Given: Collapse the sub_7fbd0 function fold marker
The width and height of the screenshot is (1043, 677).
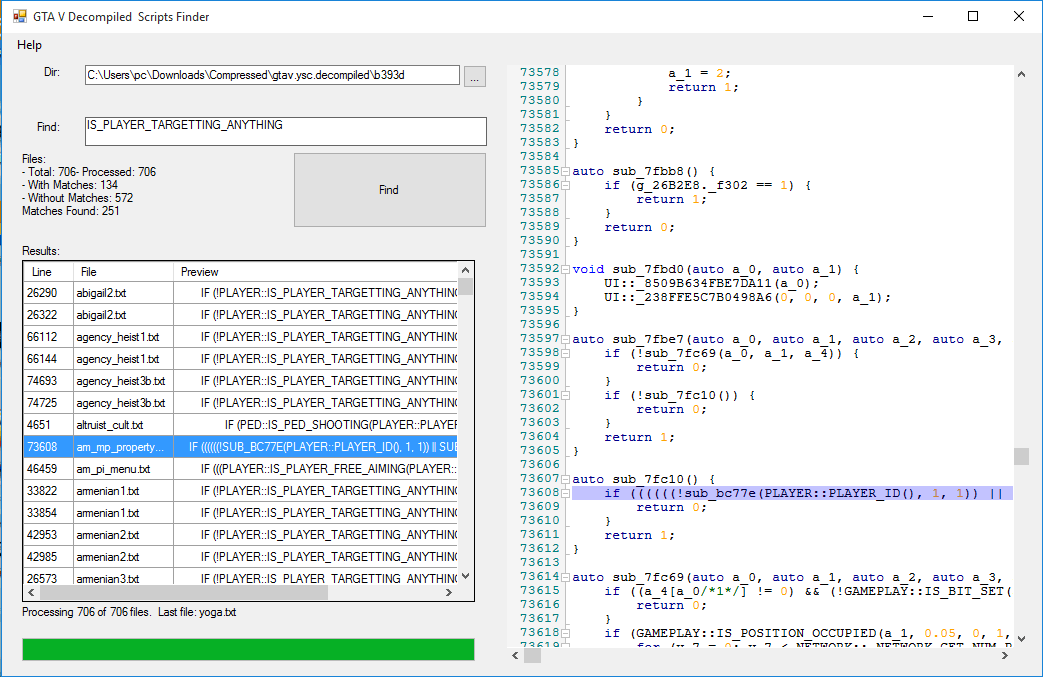Looking at the screenshot, I should (566, 269).
